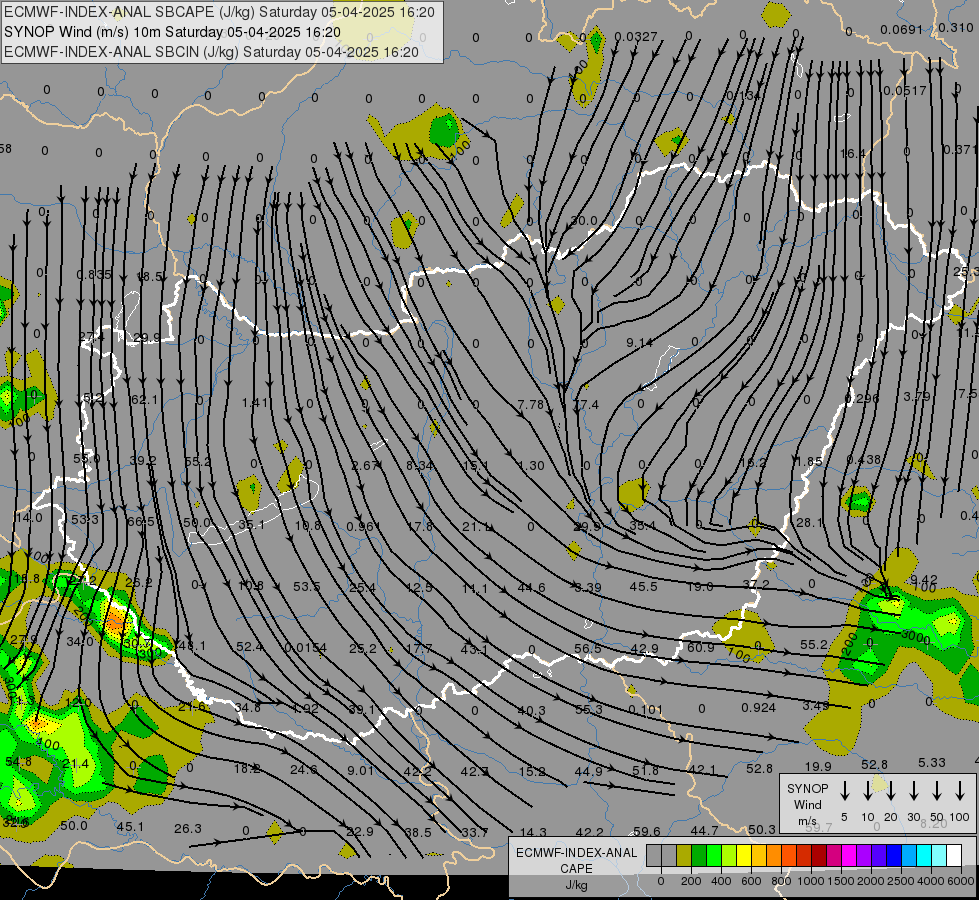Click the map value 0.0154
The image size is (979, 900).
(x=305, y=648)
